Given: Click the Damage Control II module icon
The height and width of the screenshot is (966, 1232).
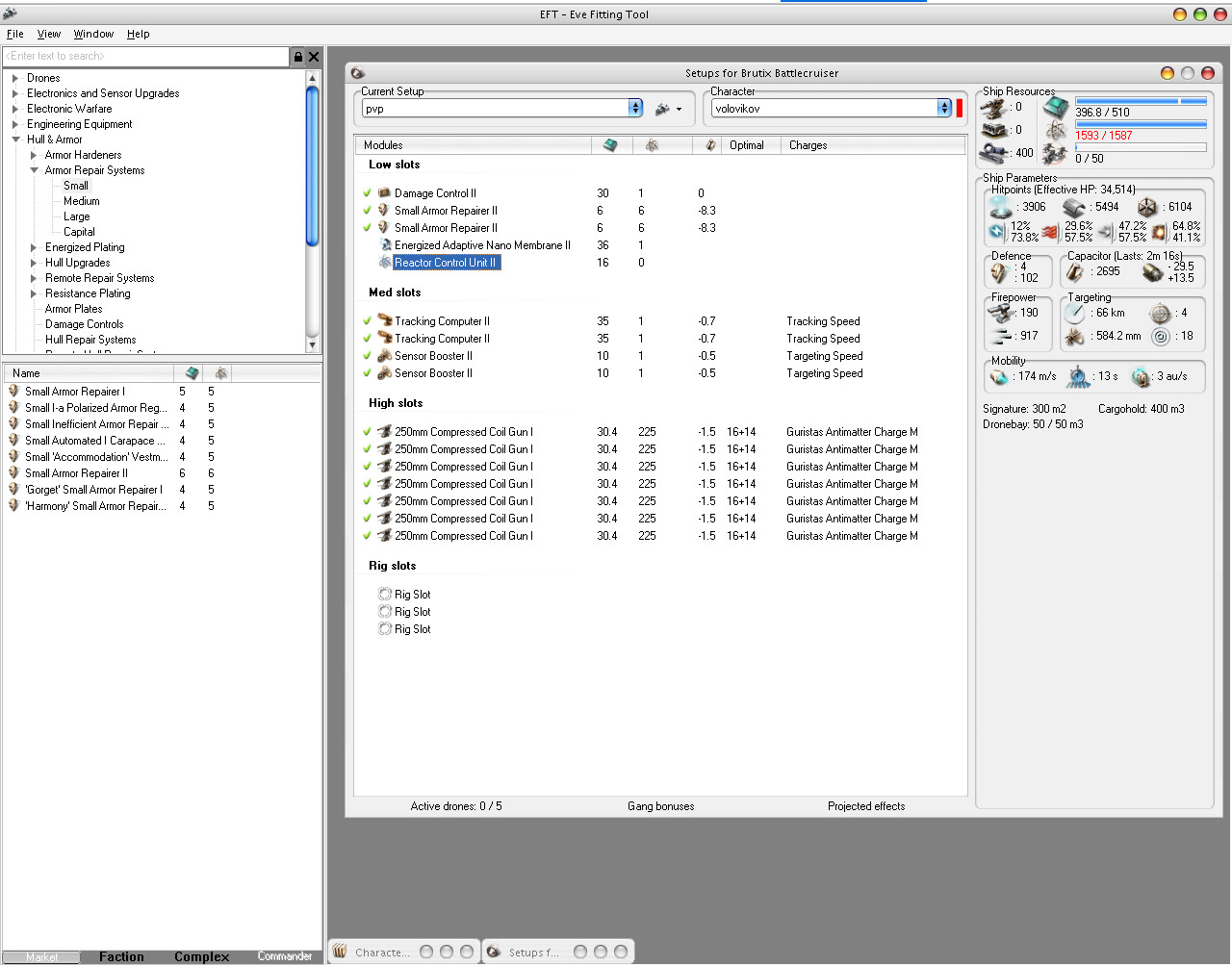Looking at the screenshot, I should click(384, 193).
